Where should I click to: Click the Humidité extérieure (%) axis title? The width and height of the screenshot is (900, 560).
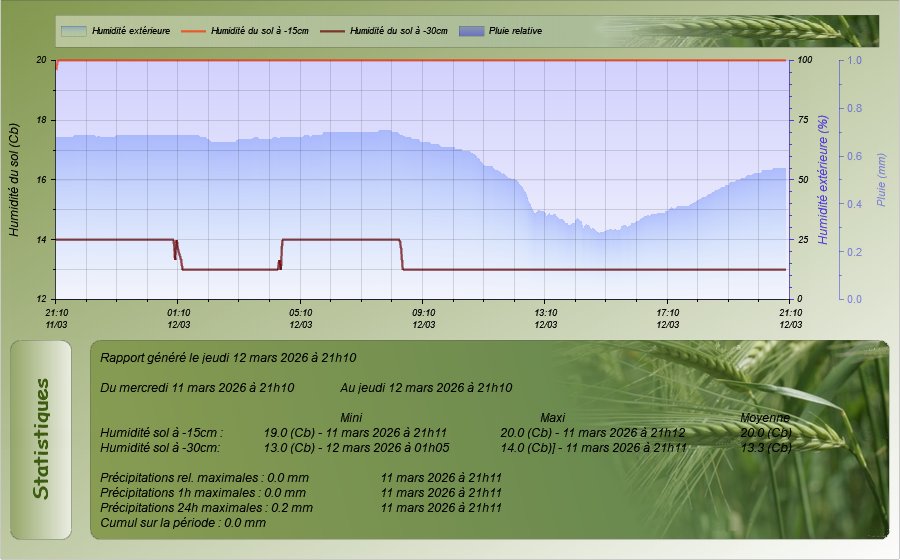click(x=823, y=180)
